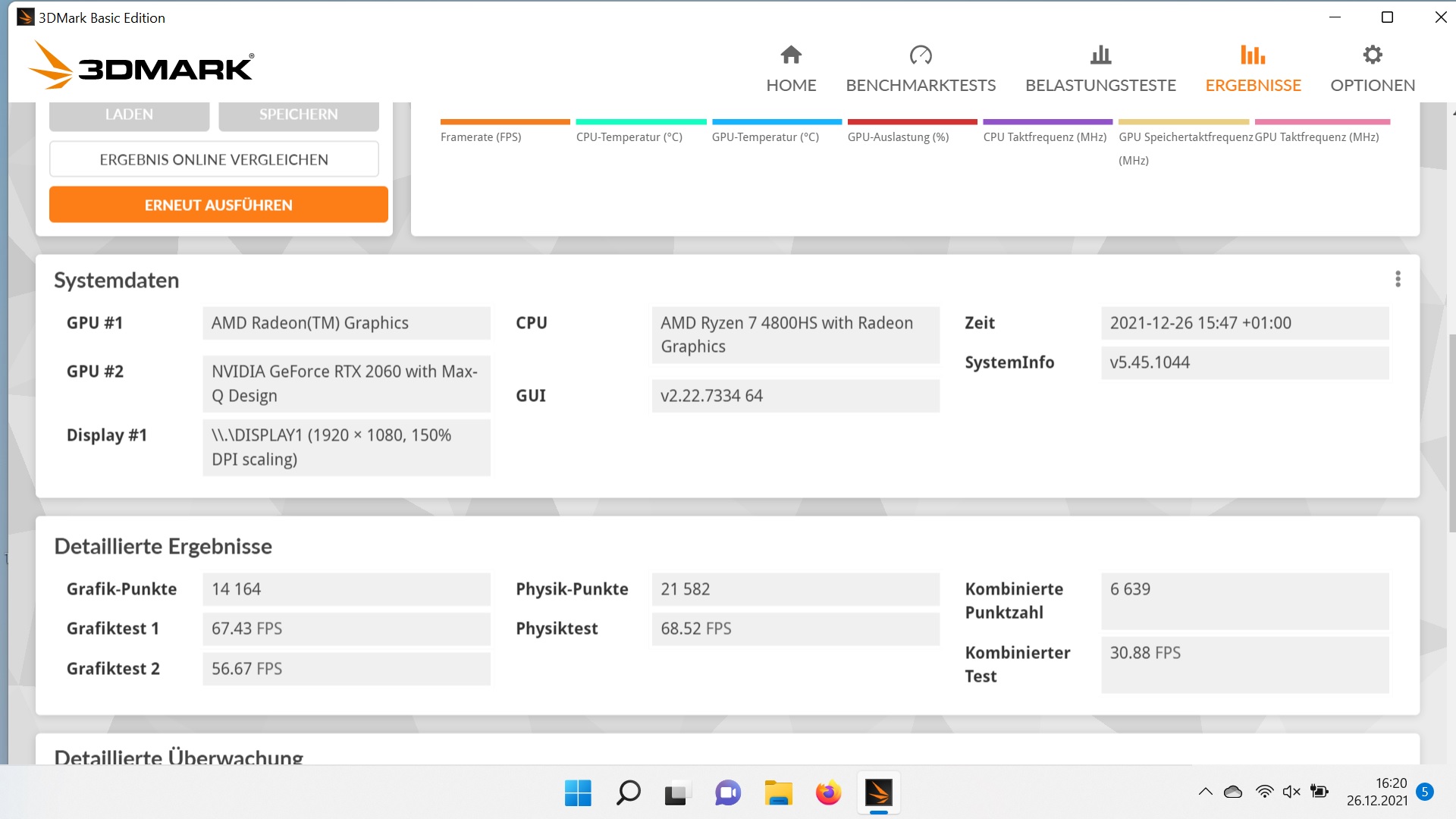The image size is (1456, 819).
Task: Open the Optionen gear icon
Action: pyautogui.click(x=1373, y=55)
